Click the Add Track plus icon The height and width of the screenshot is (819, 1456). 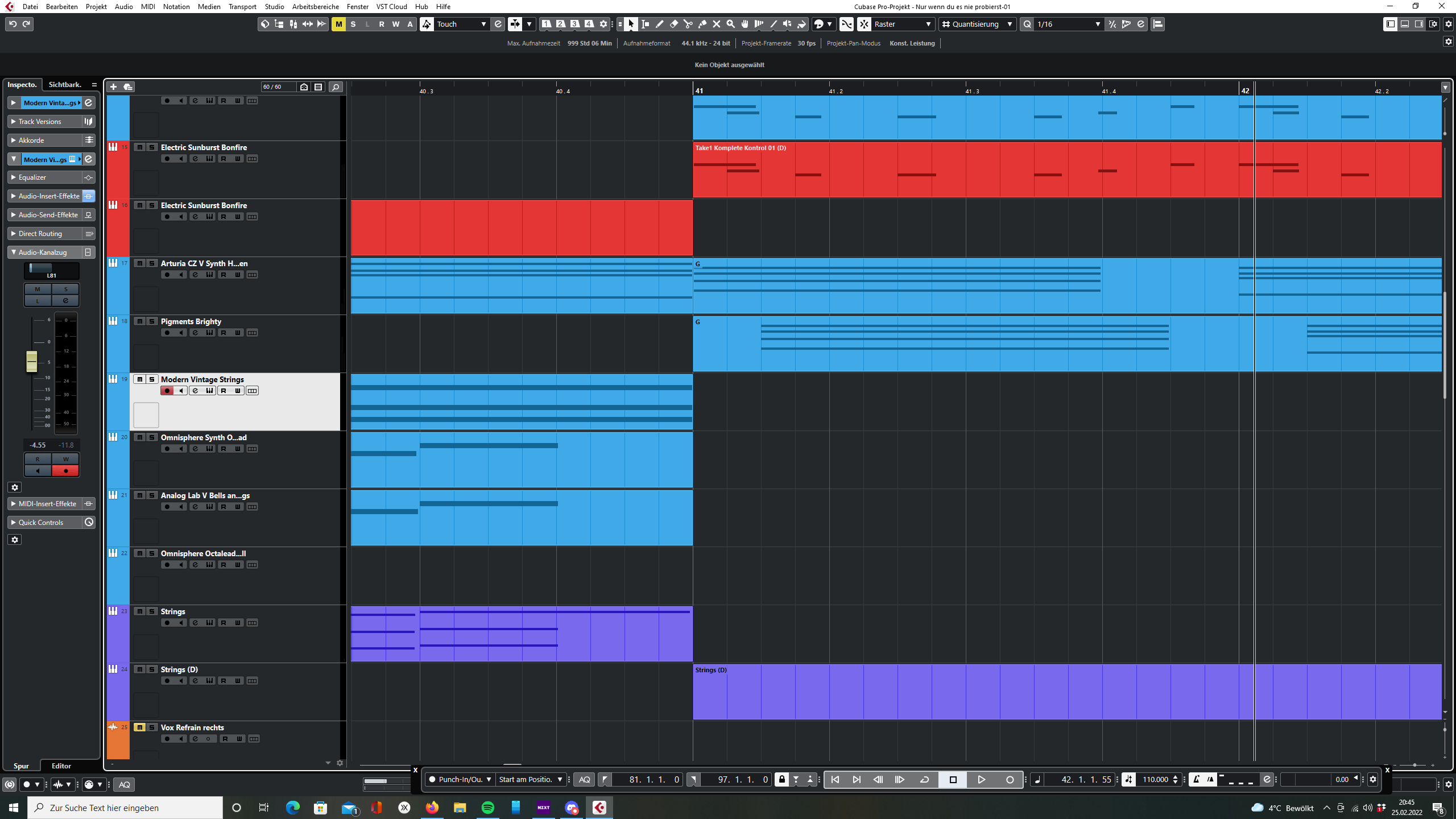point(113,87)
